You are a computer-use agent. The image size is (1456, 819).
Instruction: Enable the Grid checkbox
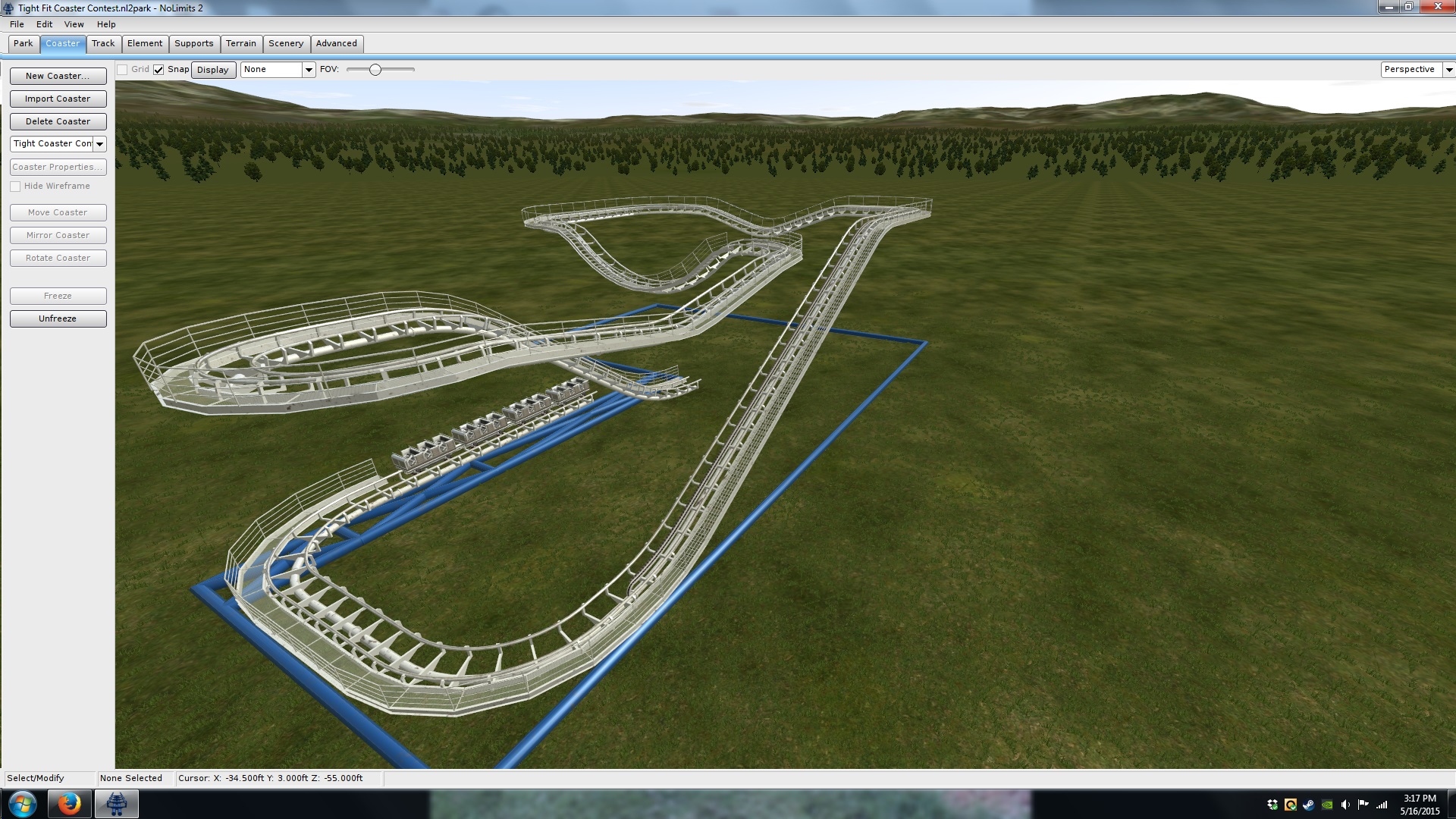(x=122, y=70)
